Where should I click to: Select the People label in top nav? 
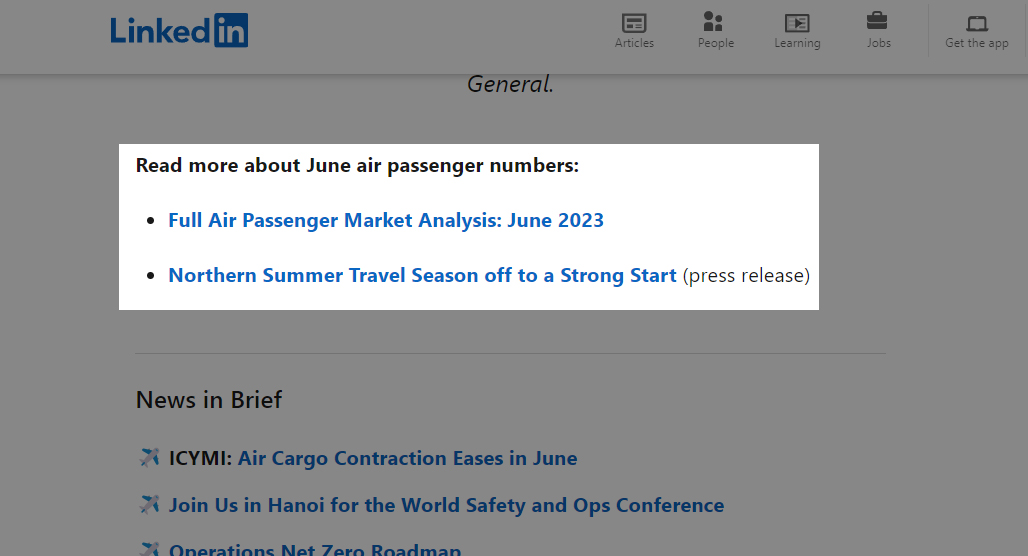716,43
